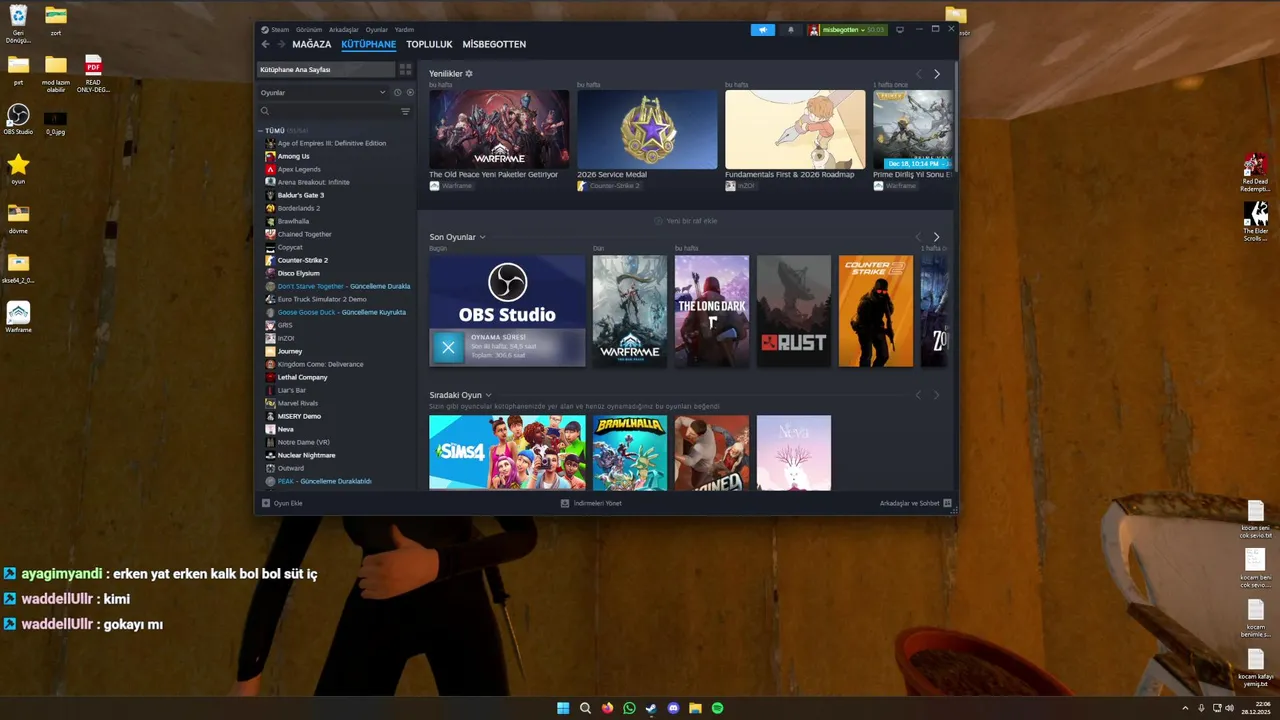The width and height of the screenshot is (1280, 720).
Task: Select Marvel Rivals in the game list
Action: (x=297, y=403)
